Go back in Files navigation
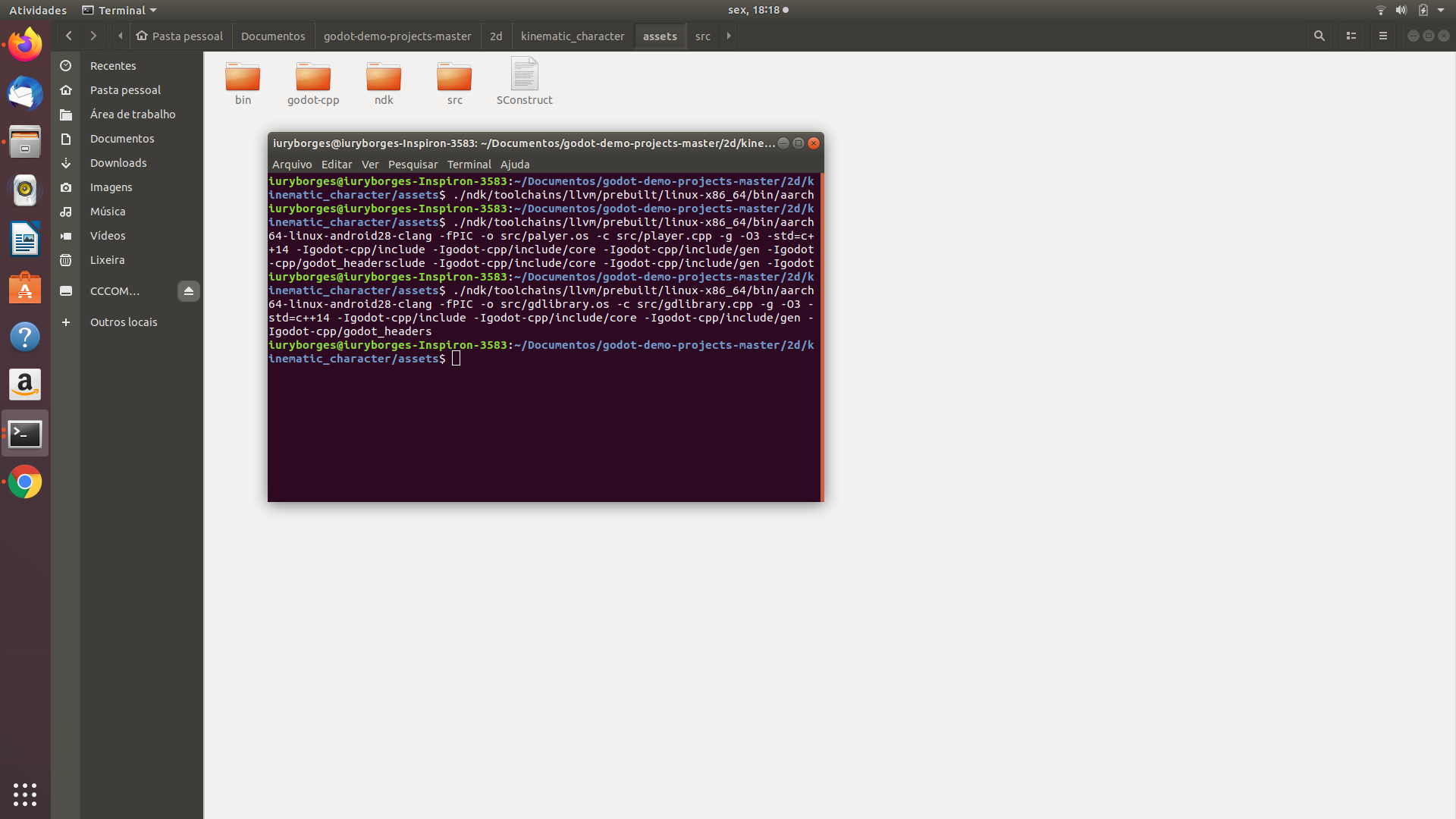 69,36
